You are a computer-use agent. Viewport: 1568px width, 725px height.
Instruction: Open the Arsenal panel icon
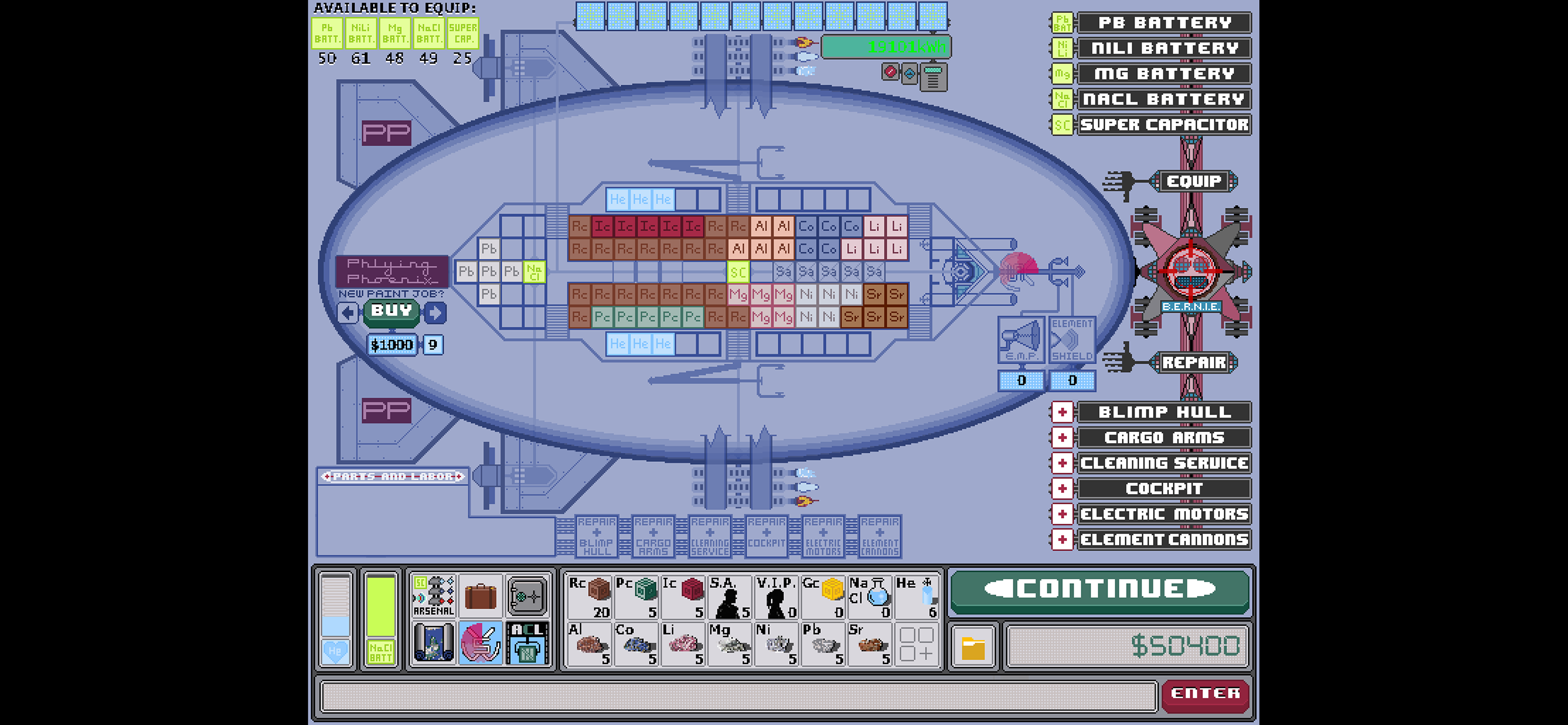click(433, 595)
